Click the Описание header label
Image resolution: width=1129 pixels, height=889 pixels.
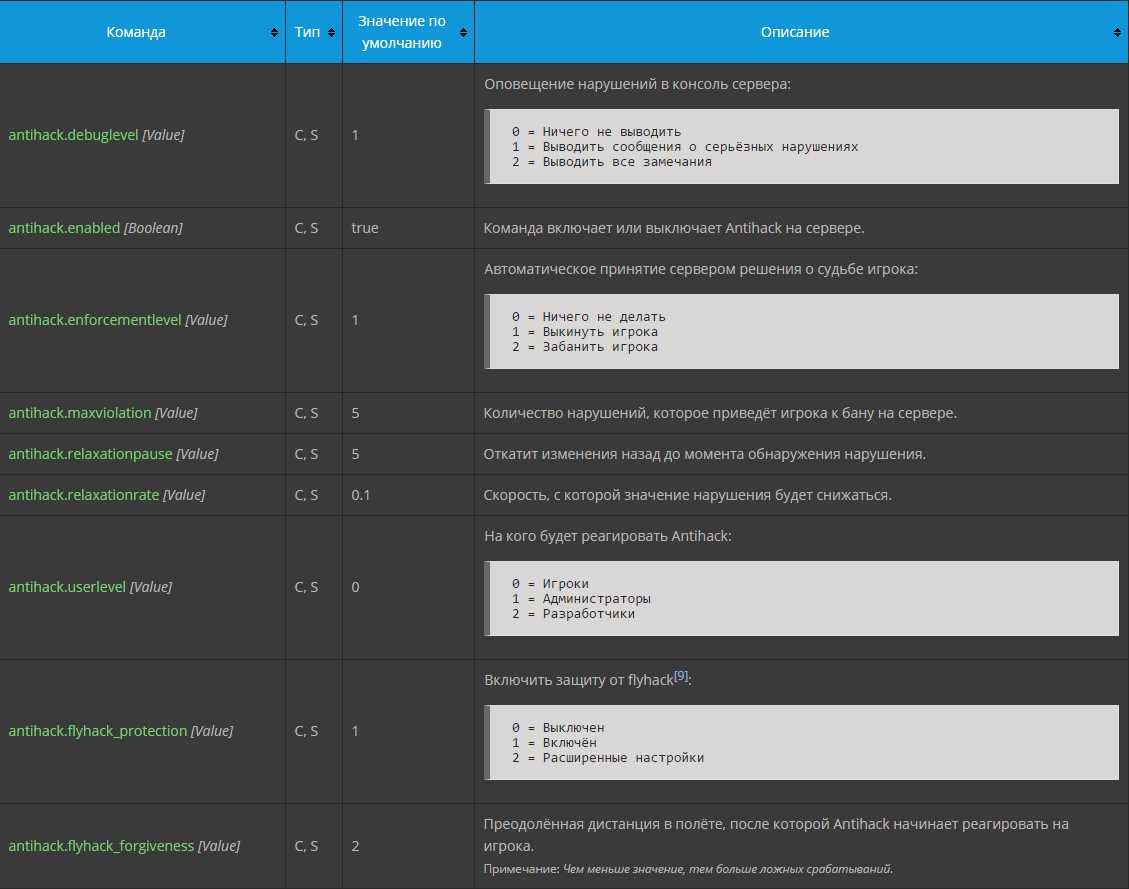point(795,32)
